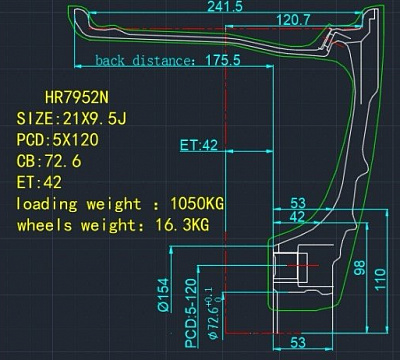Viewport: 400px width, 360px height.
Task: Select the 'Ø154' diameter dimension
Action: [163, 295]
